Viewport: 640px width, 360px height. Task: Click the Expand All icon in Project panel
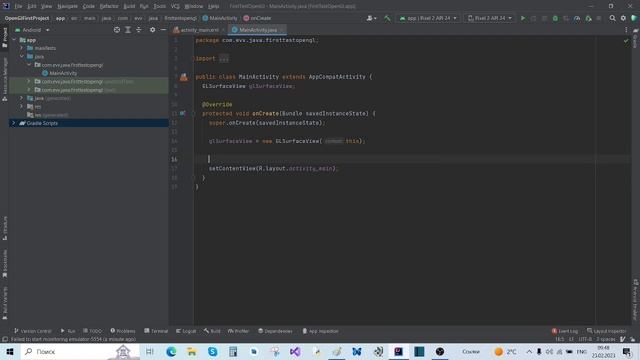pyautogui.click(x=128, y=30)
